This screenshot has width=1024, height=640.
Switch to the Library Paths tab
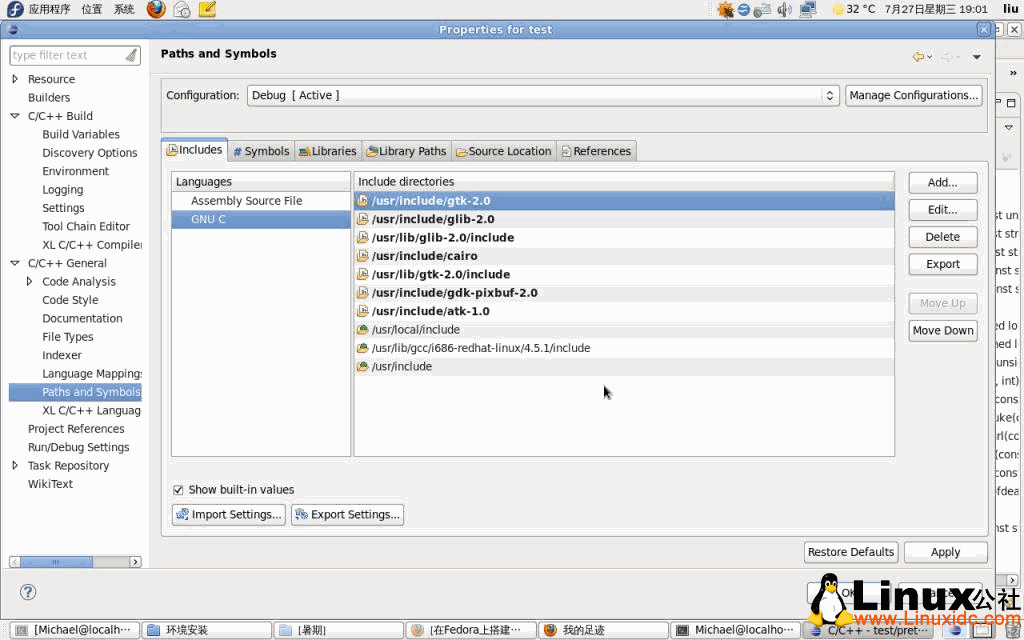[x=406, y=150]
